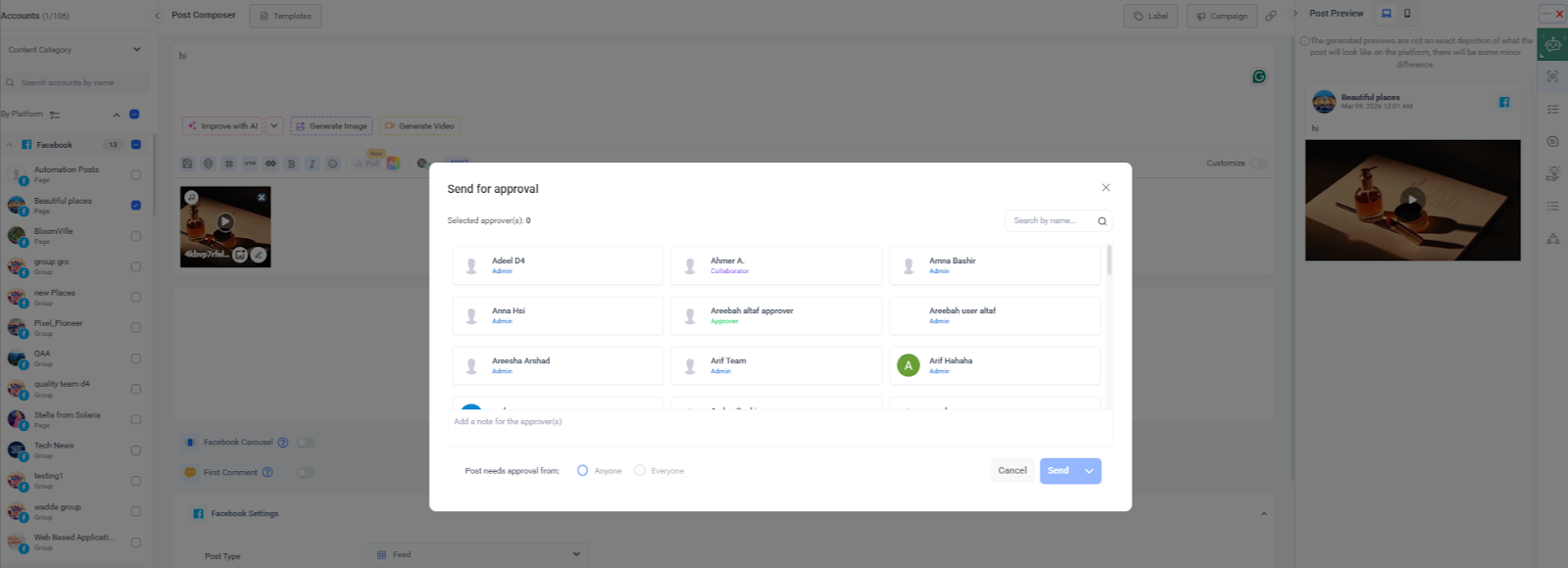Open the emoji picker
The image size is (1568, 568).
tap(333, 164)
